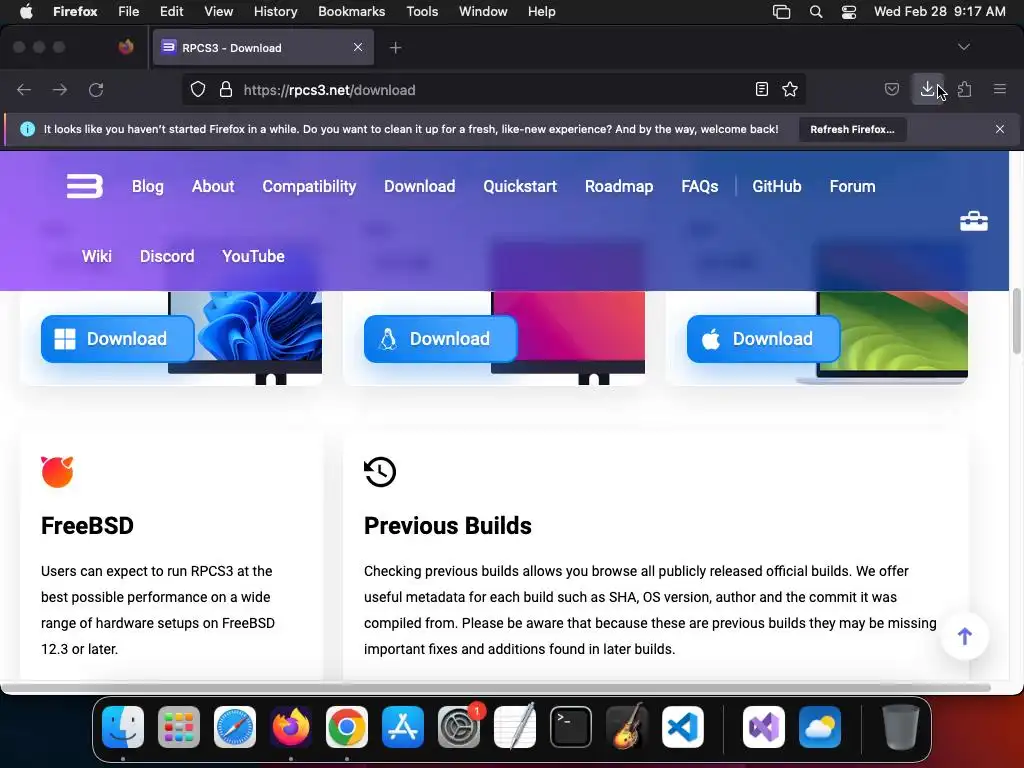Click the FreeBSD logo icon
Screen dimensions: 1024x768
(x=57, y=472)
